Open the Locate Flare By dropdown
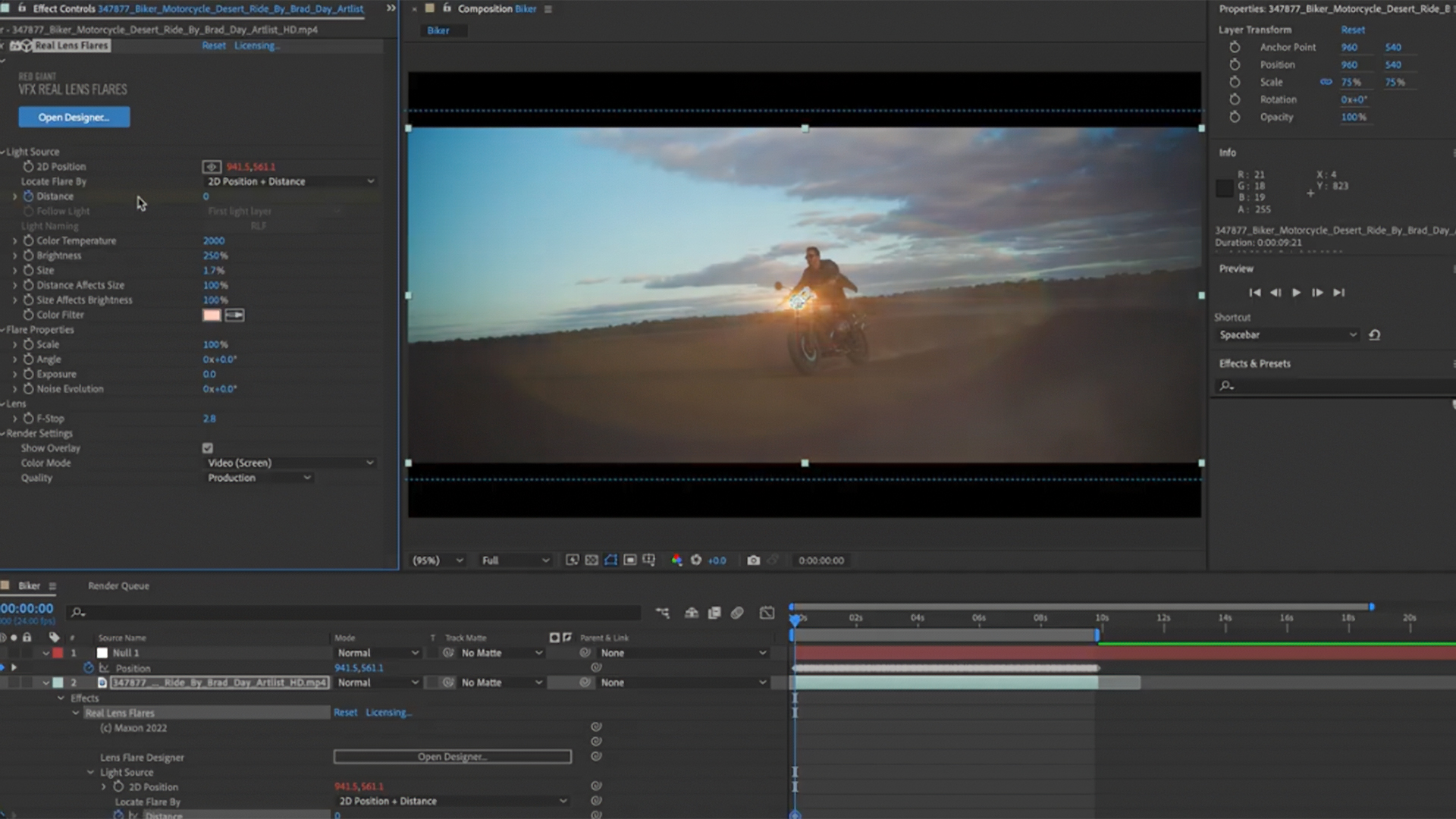 click(x=290, y=181)
